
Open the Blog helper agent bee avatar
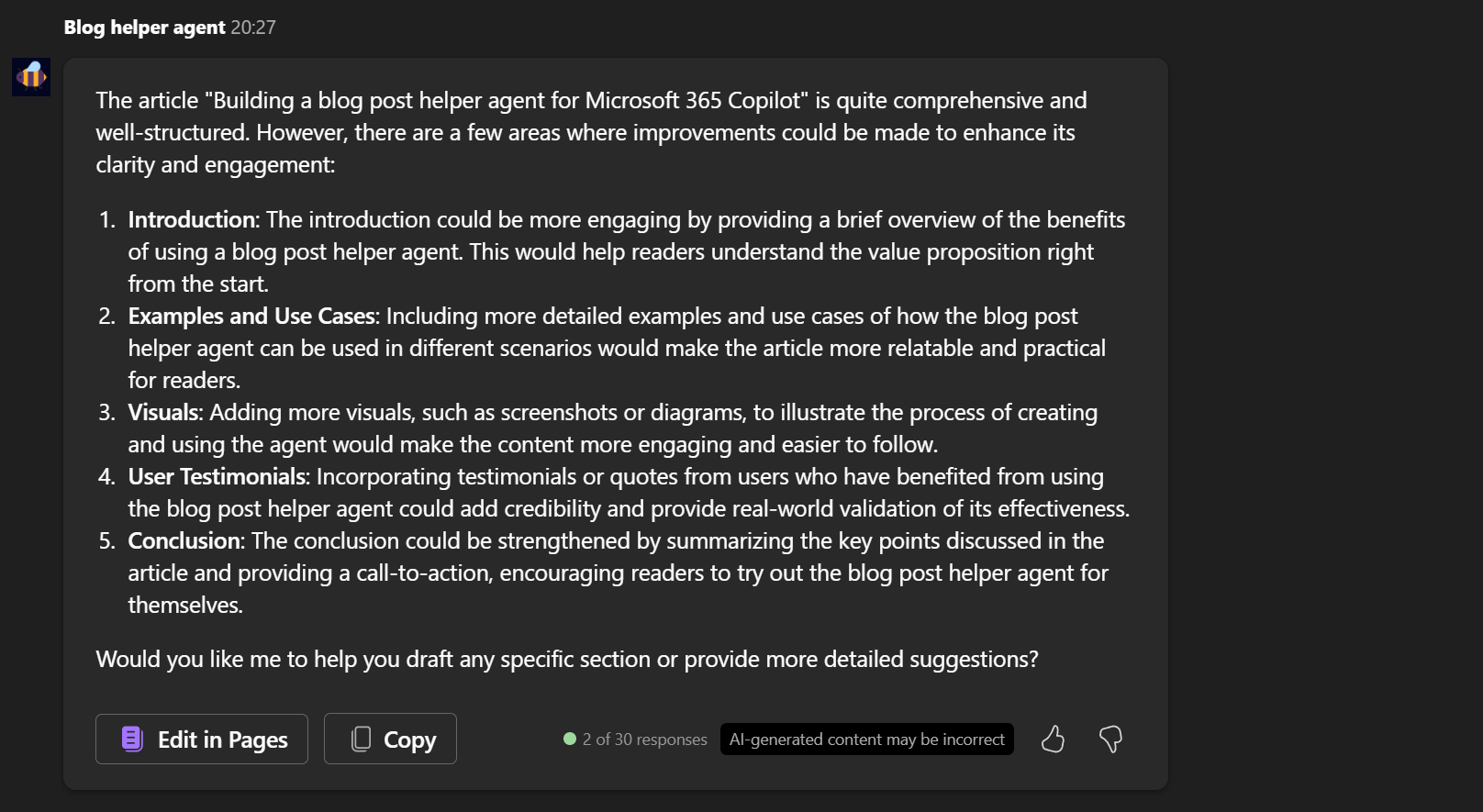pyautogui.click(x=30, y=76)
